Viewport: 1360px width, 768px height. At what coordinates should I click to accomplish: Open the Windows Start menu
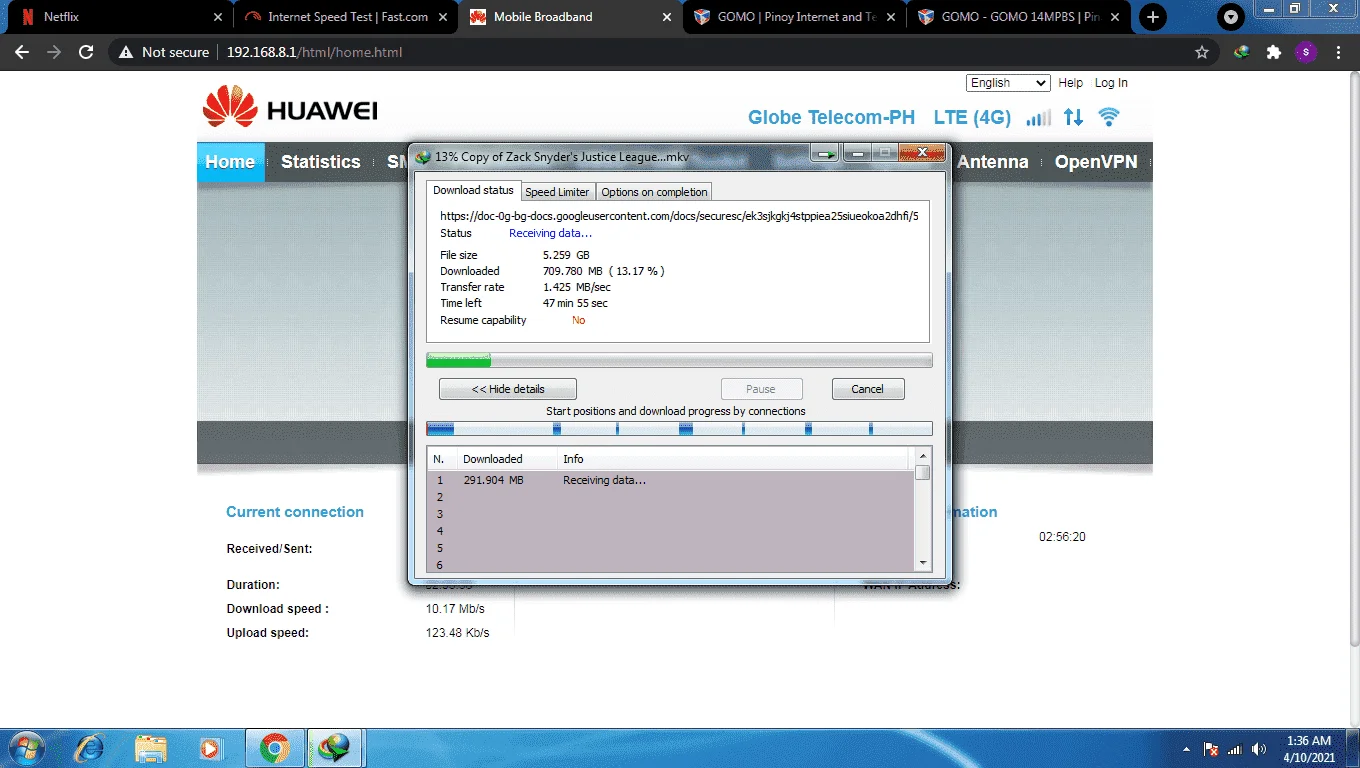tap(25, 748)
